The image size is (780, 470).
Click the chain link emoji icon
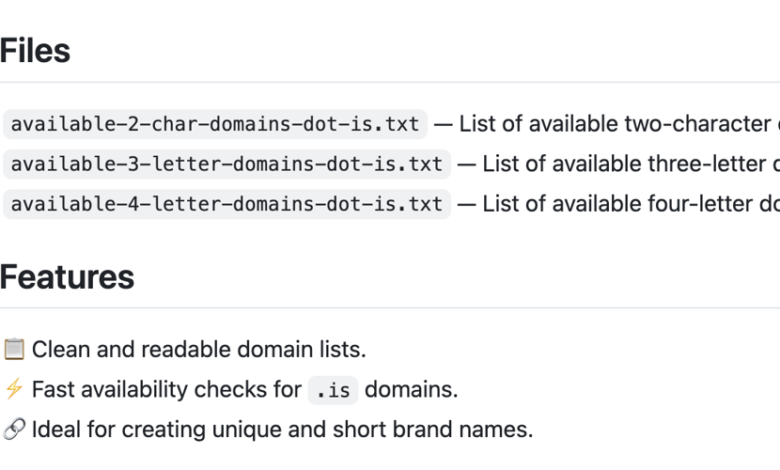tap(14, 429)
